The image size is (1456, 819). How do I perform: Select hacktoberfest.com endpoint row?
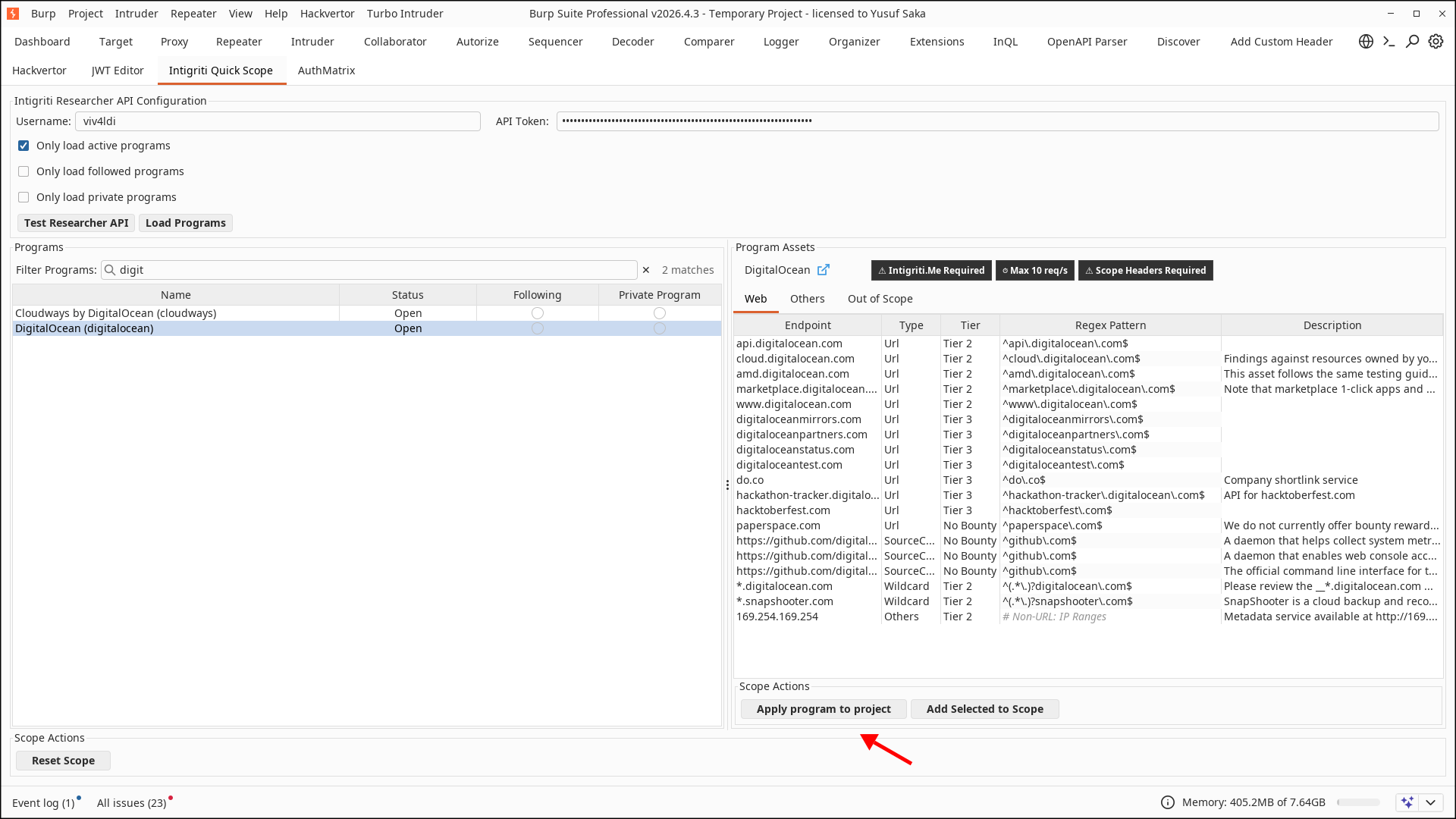point(1088,510)
